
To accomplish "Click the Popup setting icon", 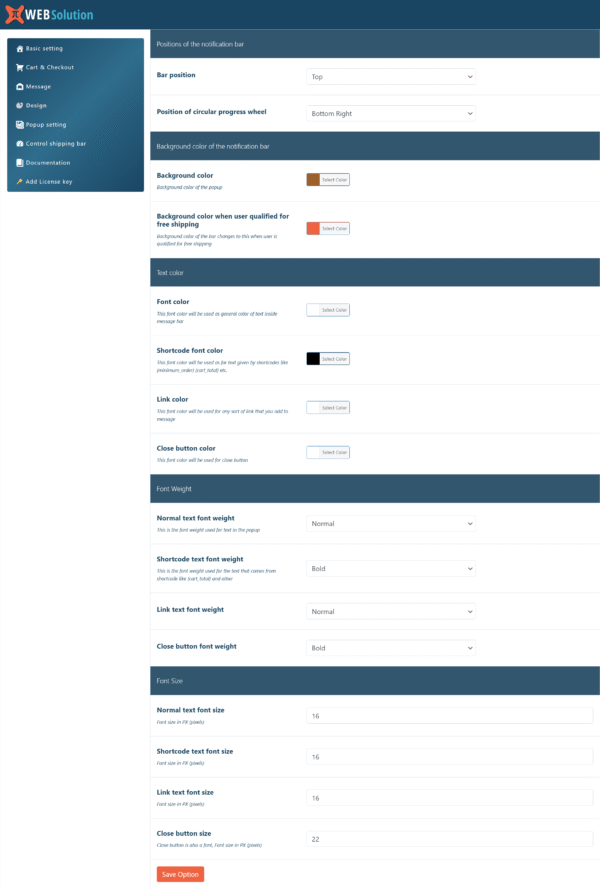I will pyautogui.click(x=19, y=125).
